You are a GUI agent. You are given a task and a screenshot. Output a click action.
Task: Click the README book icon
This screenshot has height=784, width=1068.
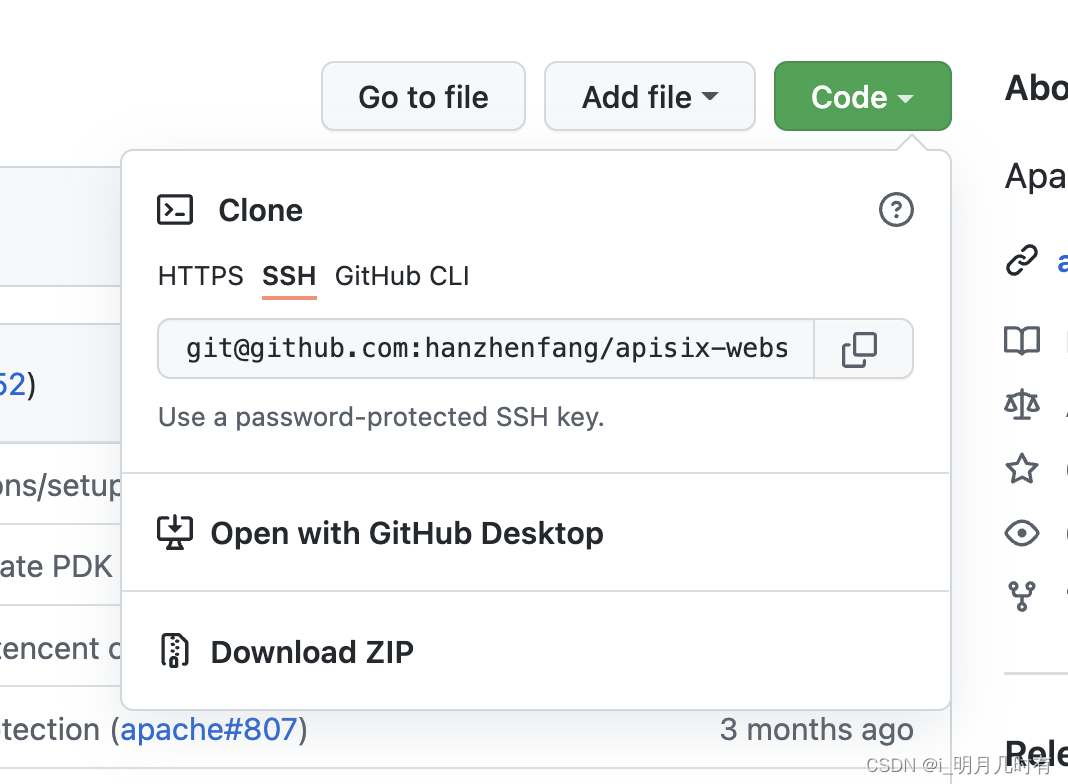(1021, 340)
